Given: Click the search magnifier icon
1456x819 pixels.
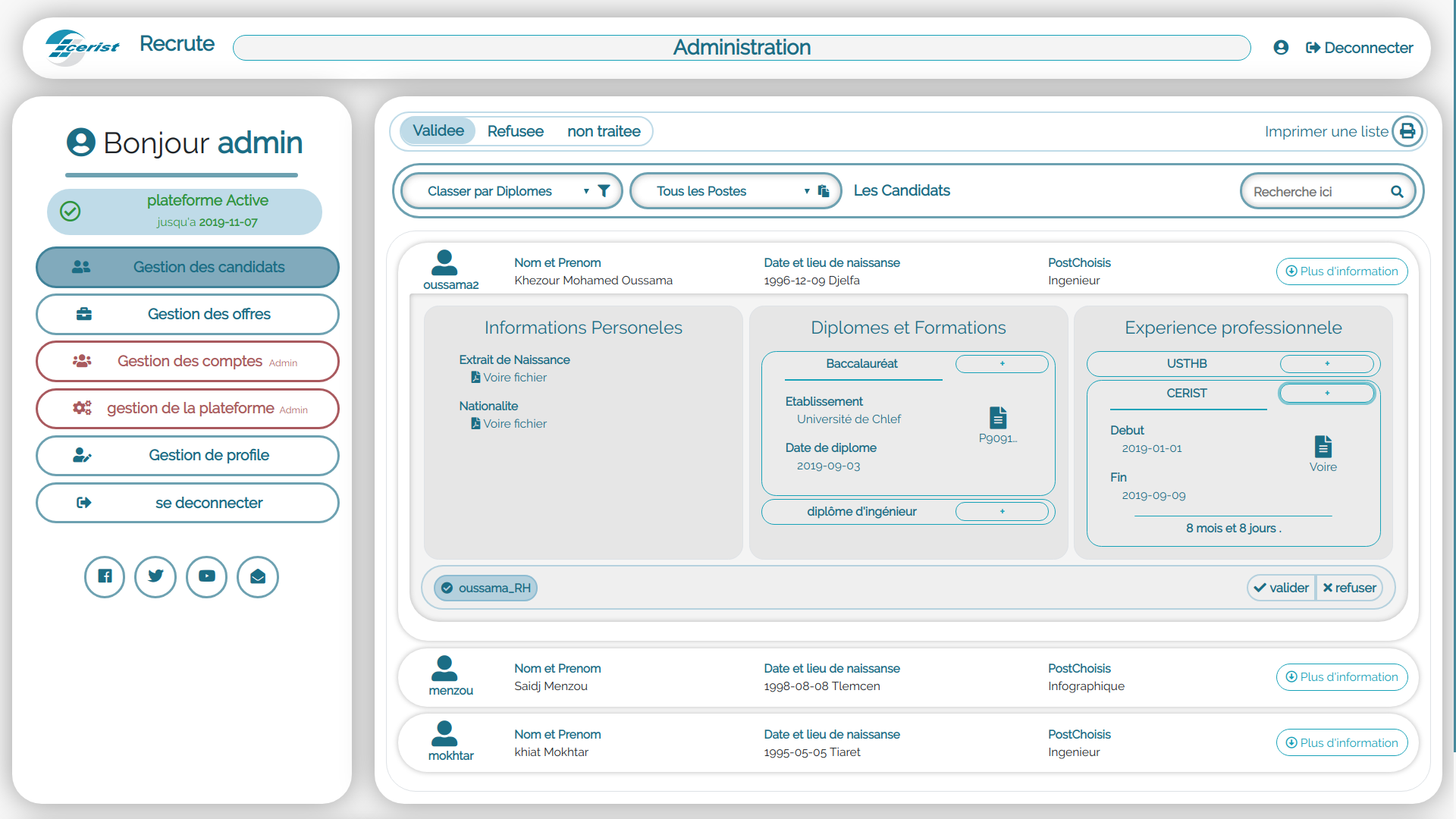Looking at the screenshot, I should point(1397,192).
